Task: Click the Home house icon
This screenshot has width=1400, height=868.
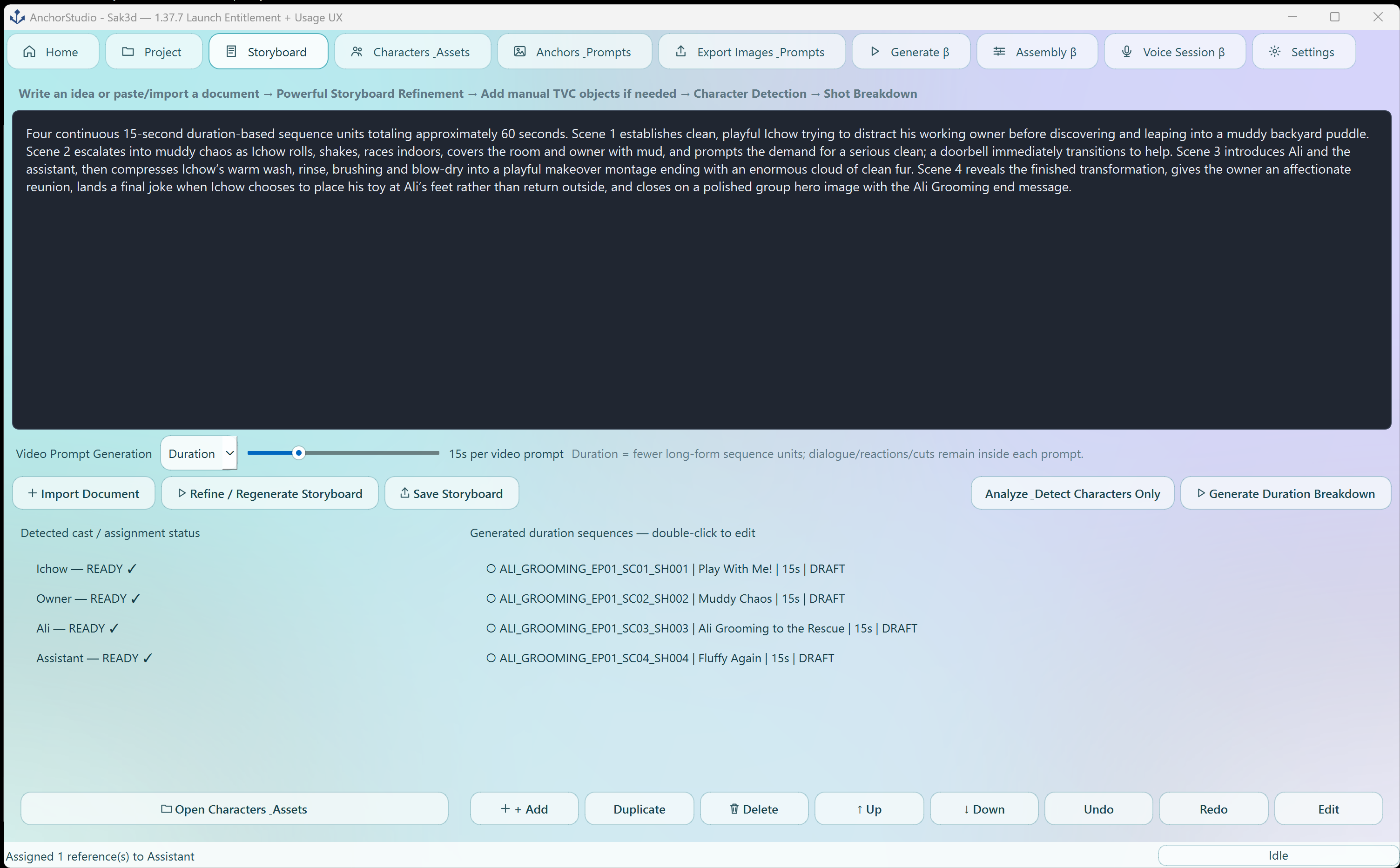Action: pos(29,52)
